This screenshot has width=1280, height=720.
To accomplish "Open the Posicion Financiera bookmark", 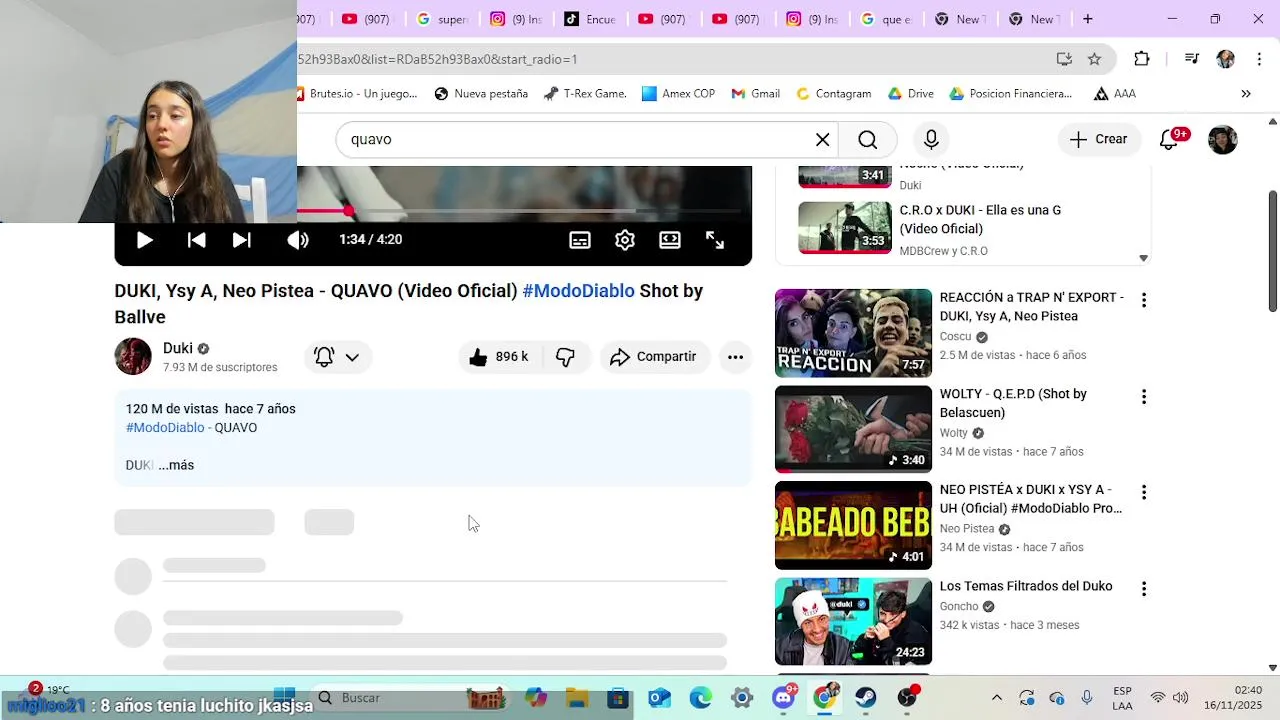I will click(1010, 94).
